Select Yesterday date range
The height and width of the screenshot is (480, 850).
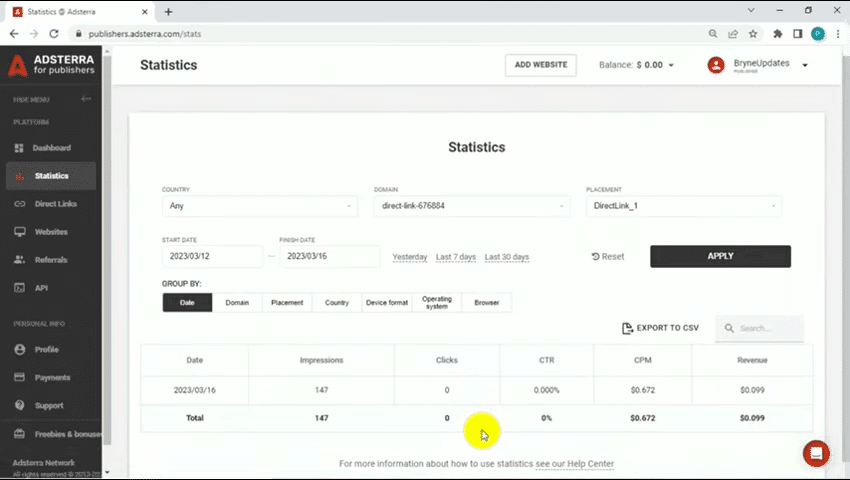coord(410,257)
